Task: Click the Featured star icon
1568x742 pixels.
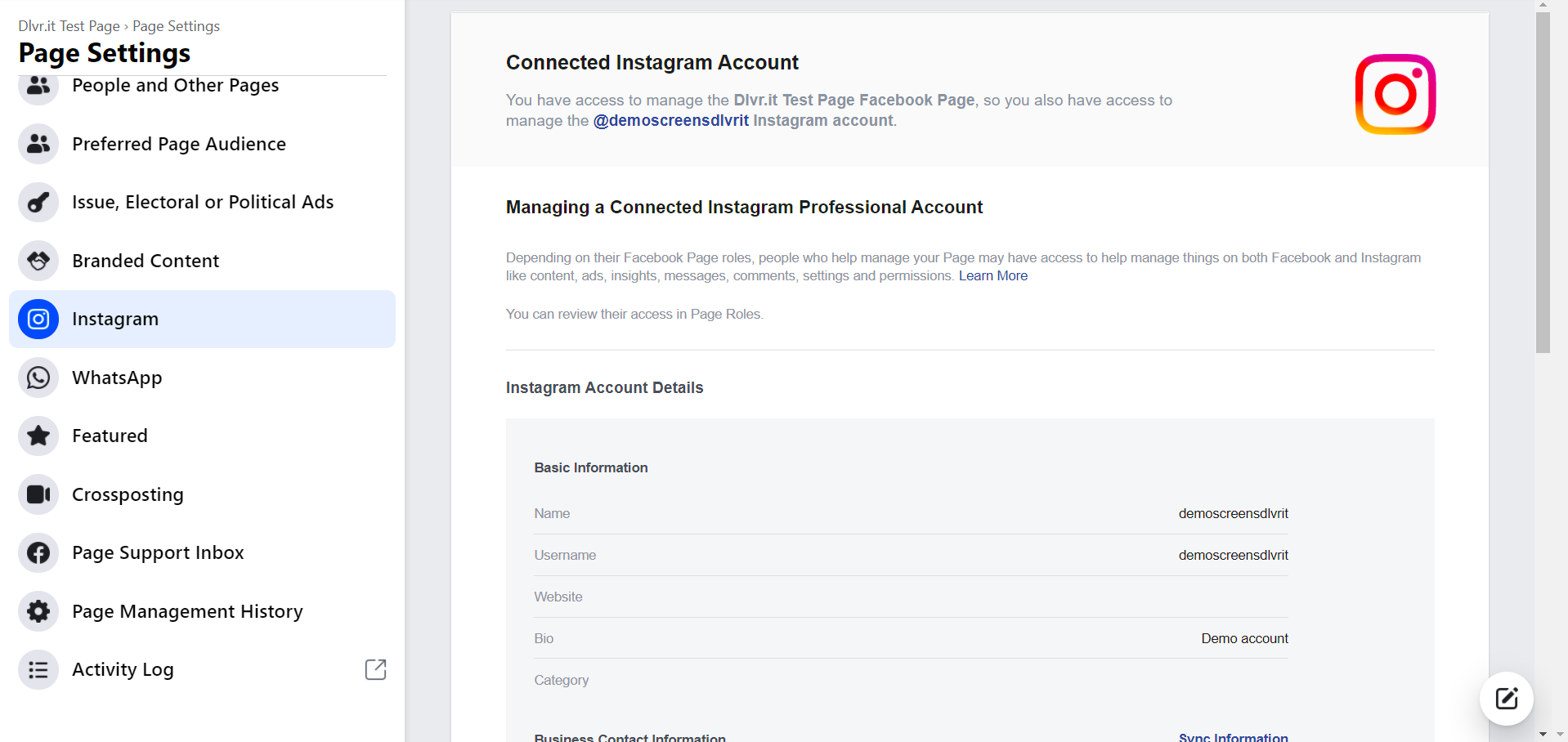Action: pyautogui.click(x=38, y=436)
